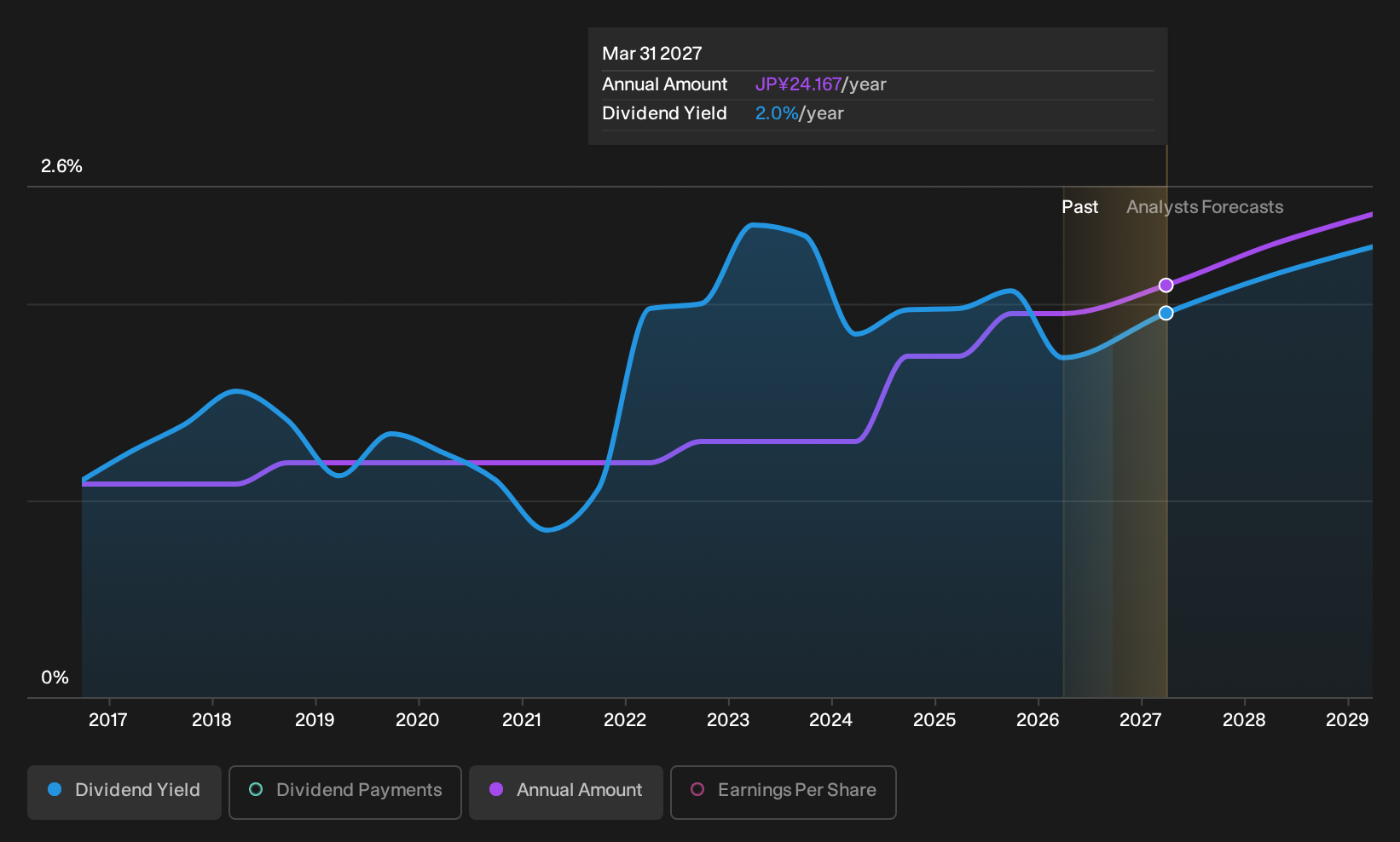Click the JP¥24.167 annual amount value
1400x842 pixels.
pyautogui.click(x=798, y=84)
